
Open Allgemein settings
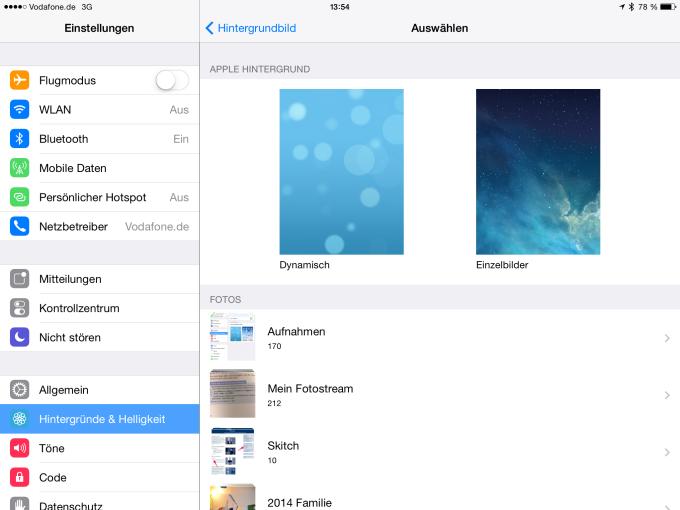100,389
